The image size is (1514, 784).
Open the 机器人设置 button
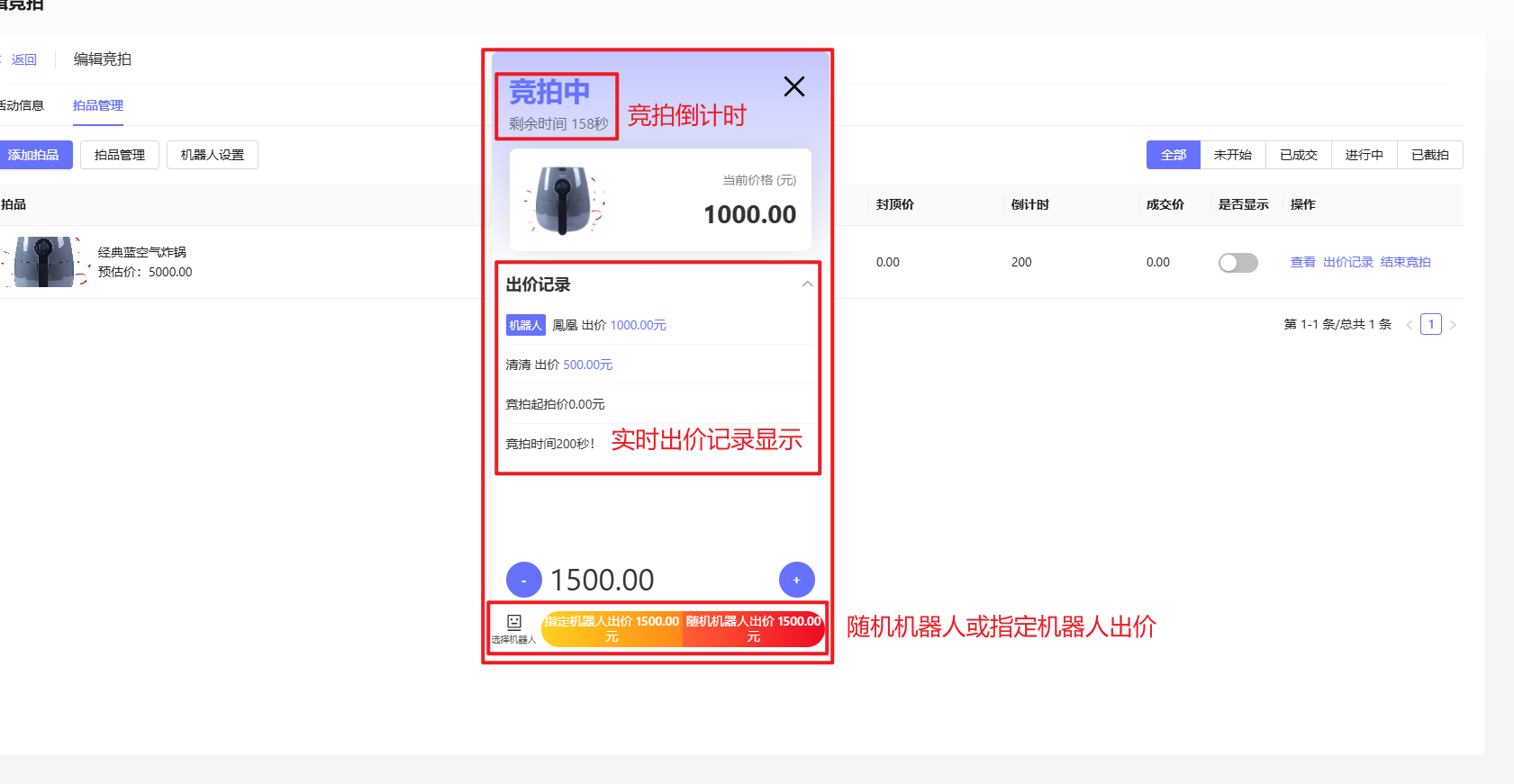[213, 155]
